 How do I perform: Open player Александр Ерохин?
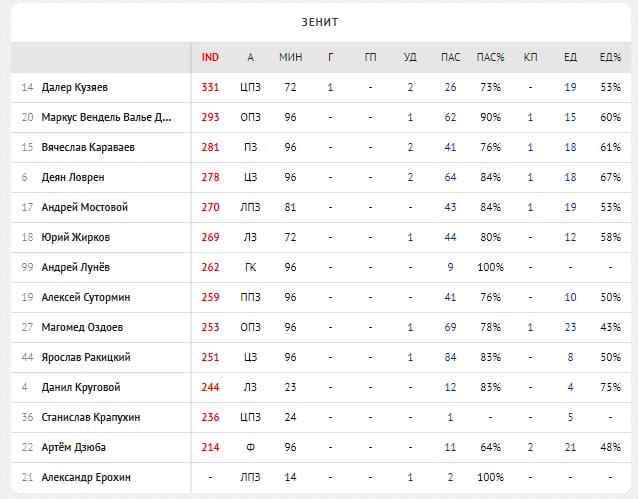tap(86, 477)
